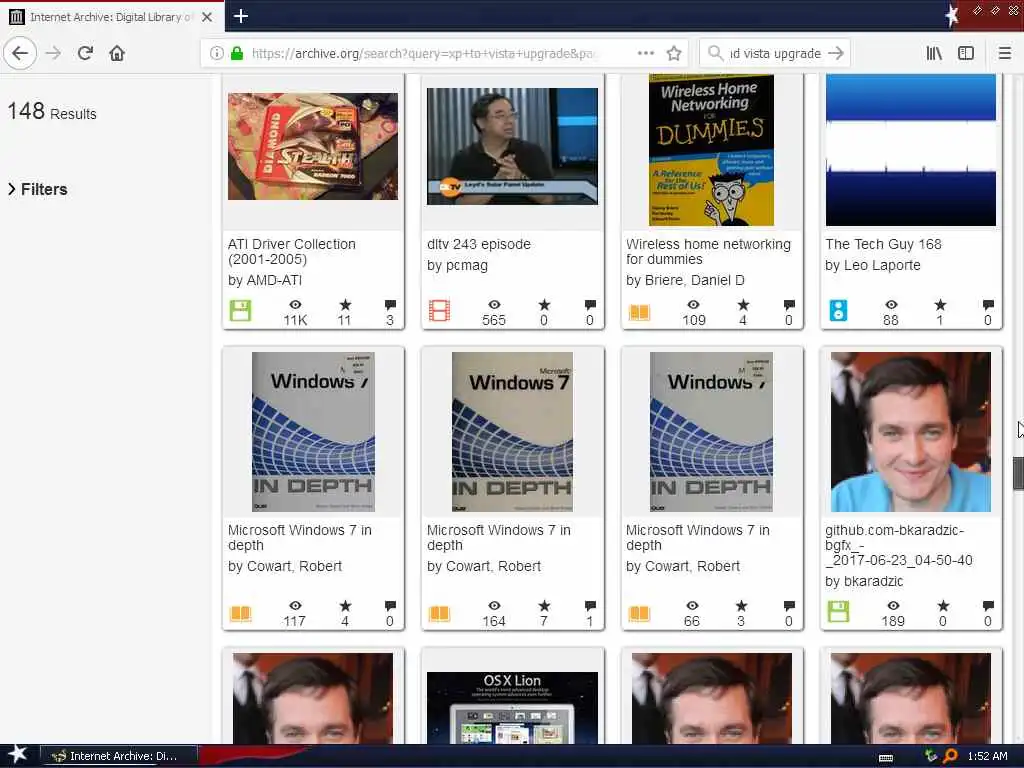Image resolution: width=1024 pixels, height=768 pixels.
Task: Click the browser back arrow button
Action: 20,53
